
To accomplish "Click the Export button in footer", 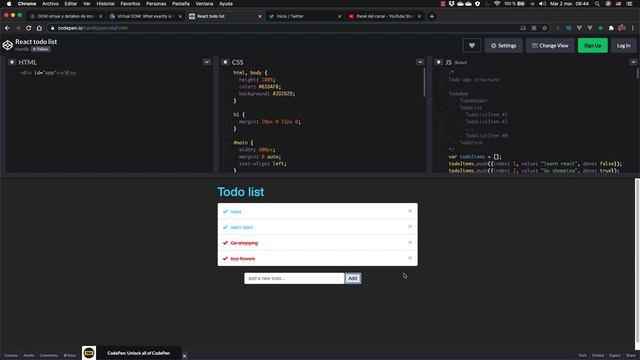I will pos(615,356).
